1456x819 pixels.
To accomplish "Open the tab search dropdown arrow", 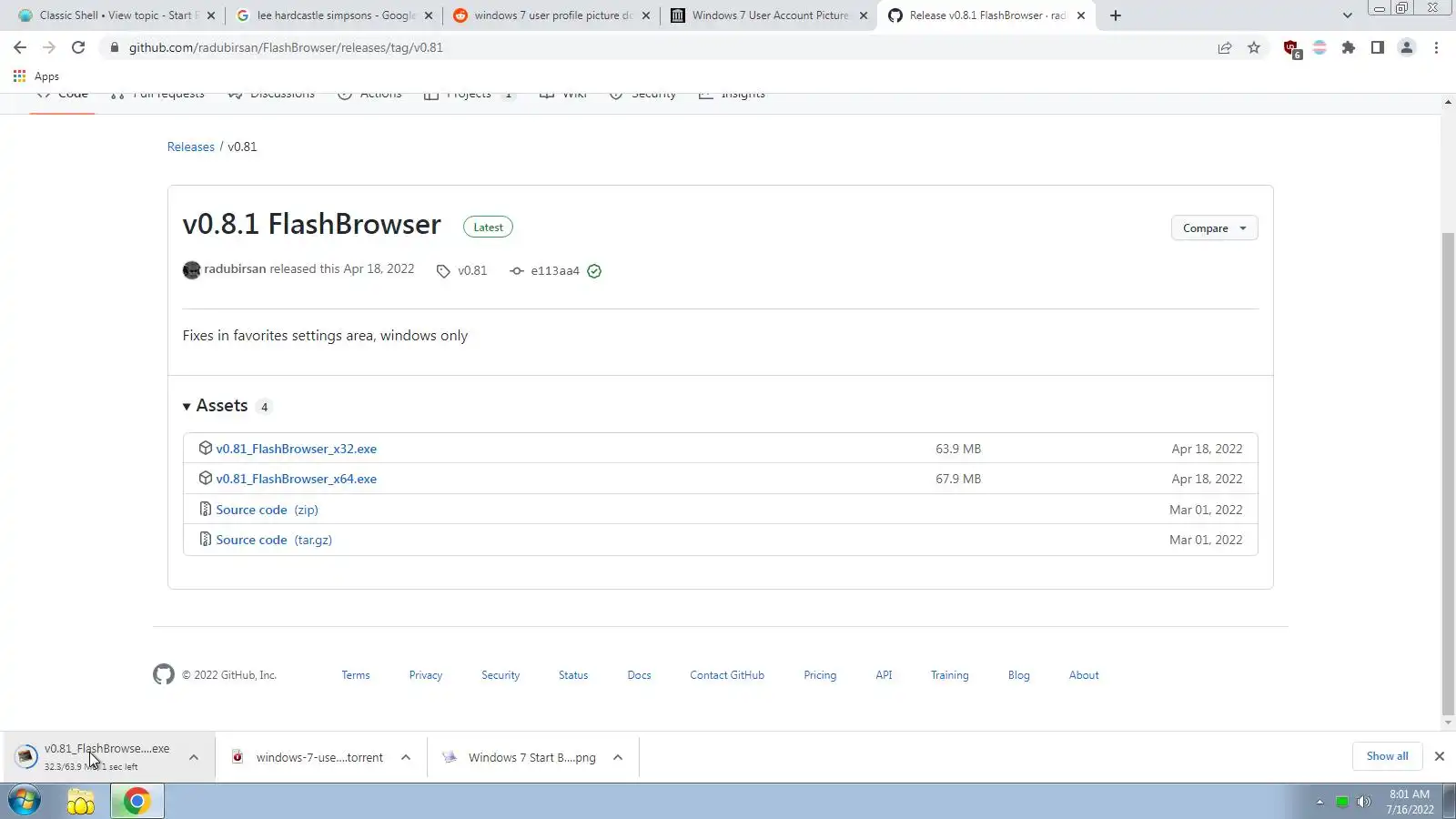I will (x=1348, y=15).
